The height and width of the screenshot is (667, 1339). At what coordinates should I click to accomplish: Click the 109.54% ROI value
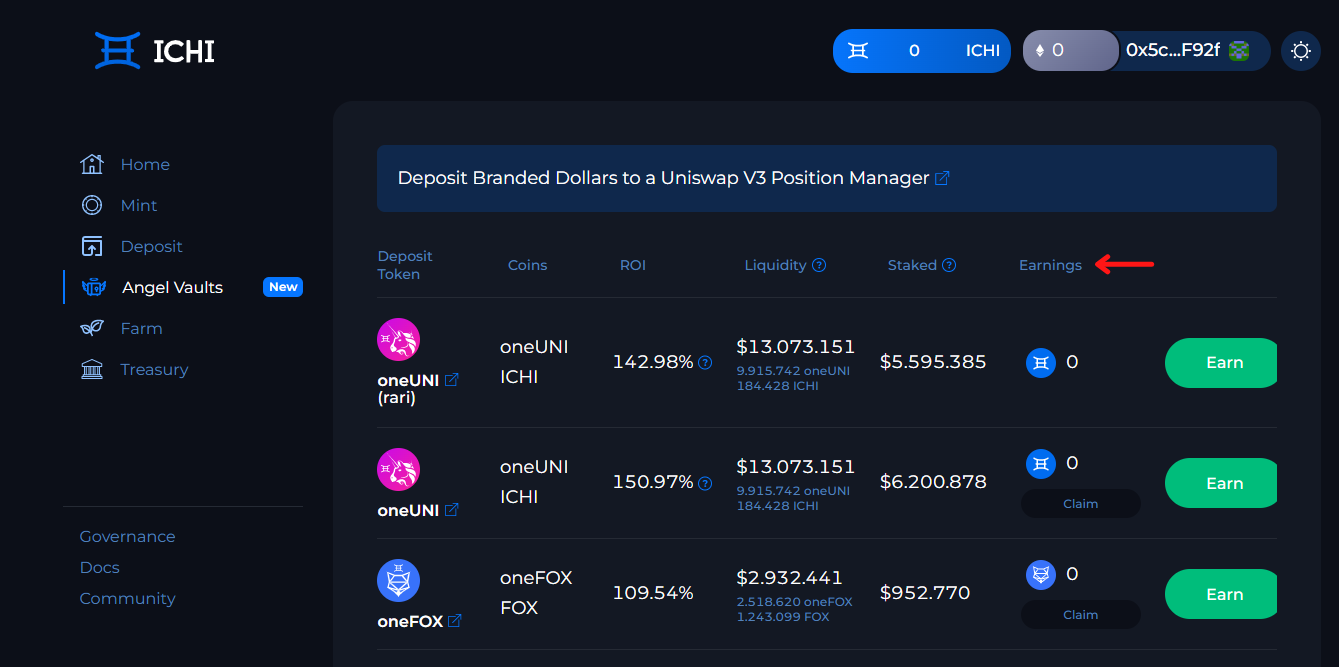pyautogui.click(x=653, y=593)
